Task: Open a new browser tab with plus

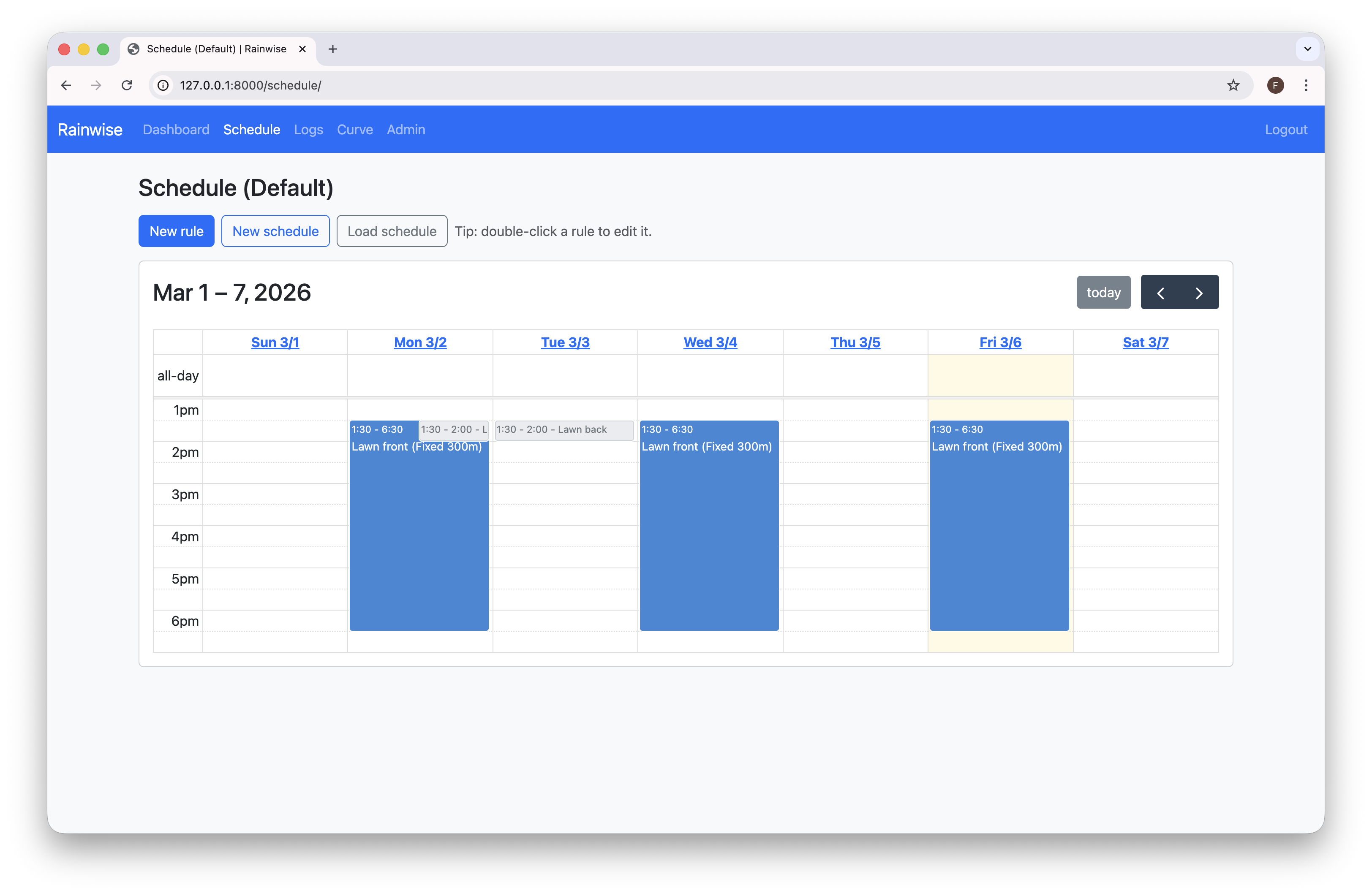Action: [332, 49]
